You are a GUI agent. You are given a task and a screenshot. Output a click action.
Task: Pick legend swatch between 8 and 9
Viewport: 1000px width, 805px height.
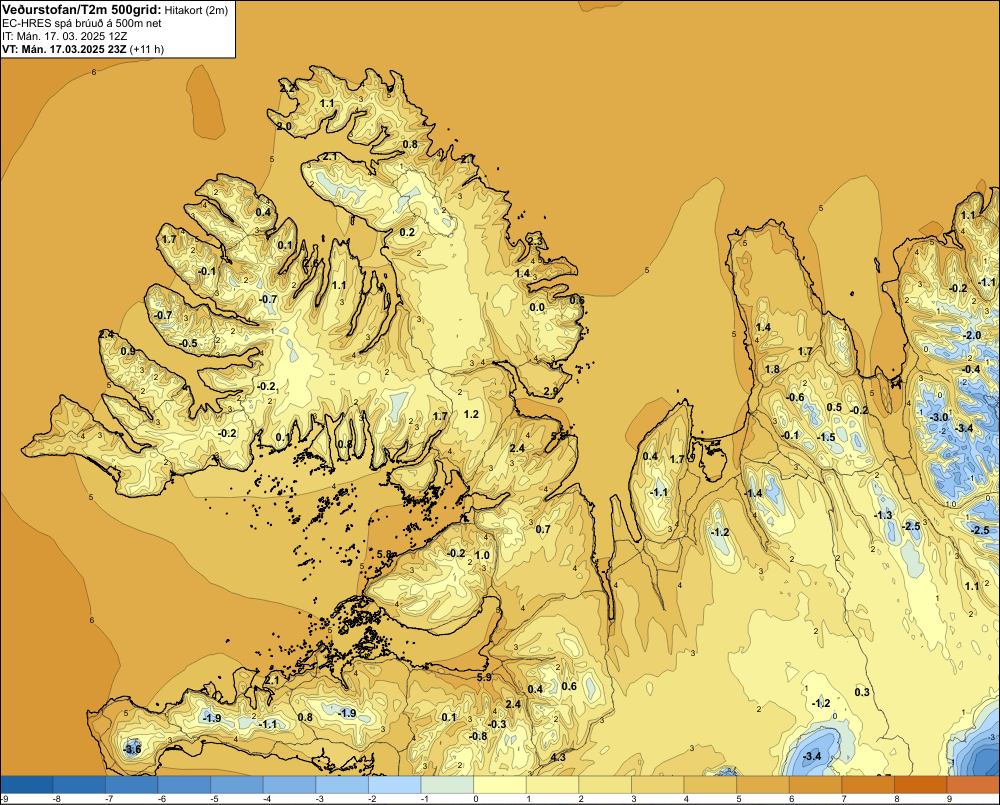point(921,785)
